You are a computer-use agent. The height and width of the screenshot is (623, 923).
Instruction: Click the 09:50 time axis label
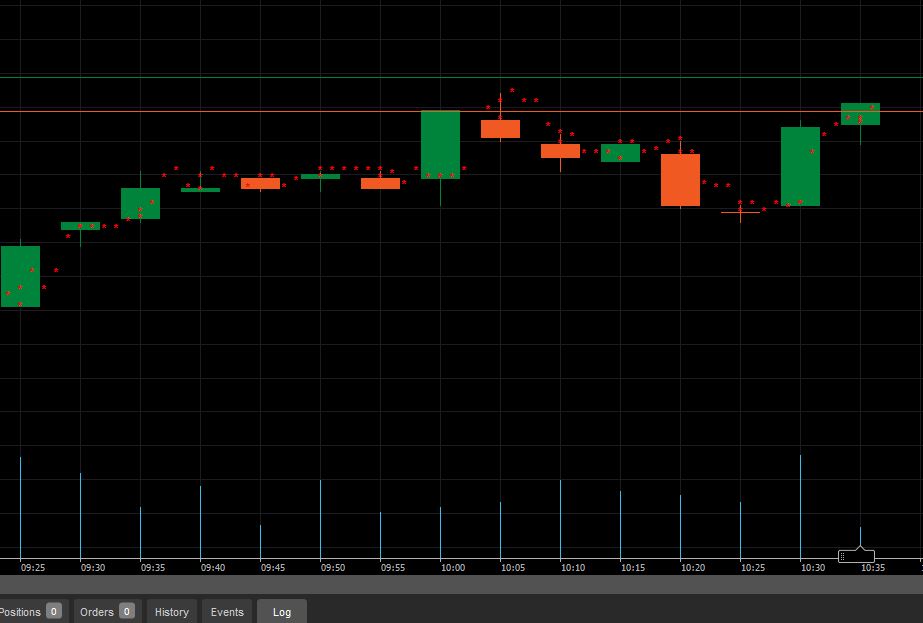[x=333, y=568]
